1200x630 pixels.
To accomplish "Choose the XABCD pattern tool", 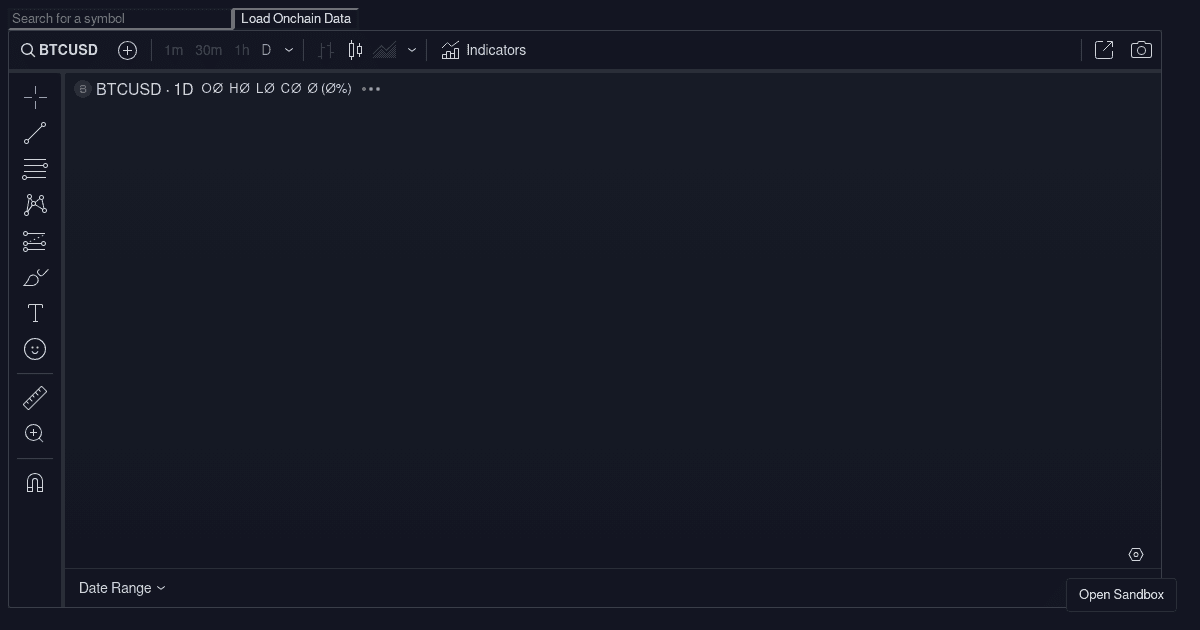I will click(x=35, y=204).
